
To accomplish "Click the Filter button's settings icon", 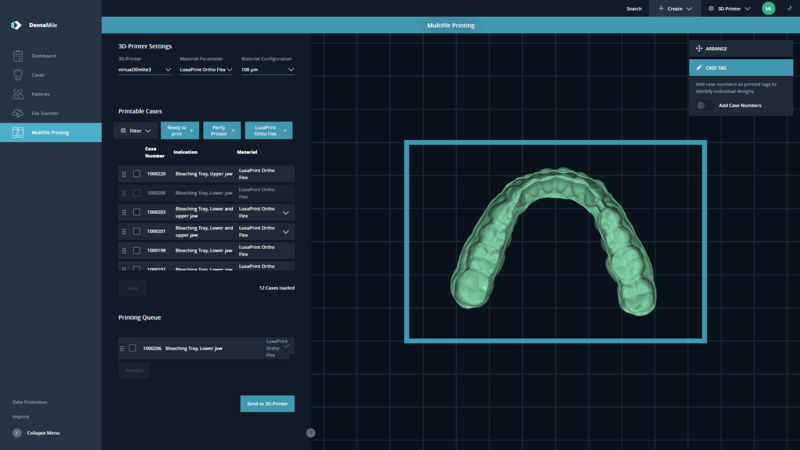I will point(123,131).
